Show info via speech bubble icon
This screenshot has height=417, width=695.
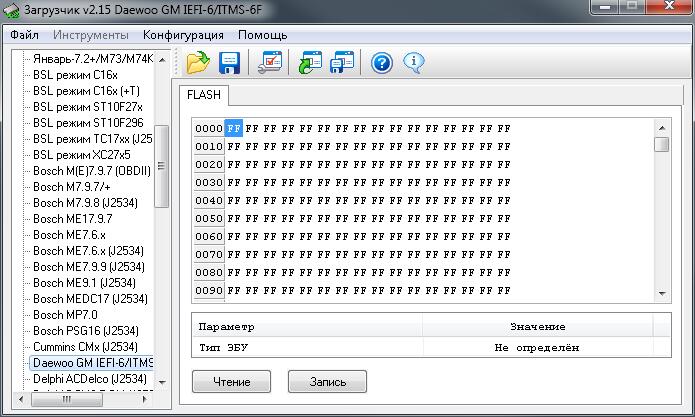414,63
